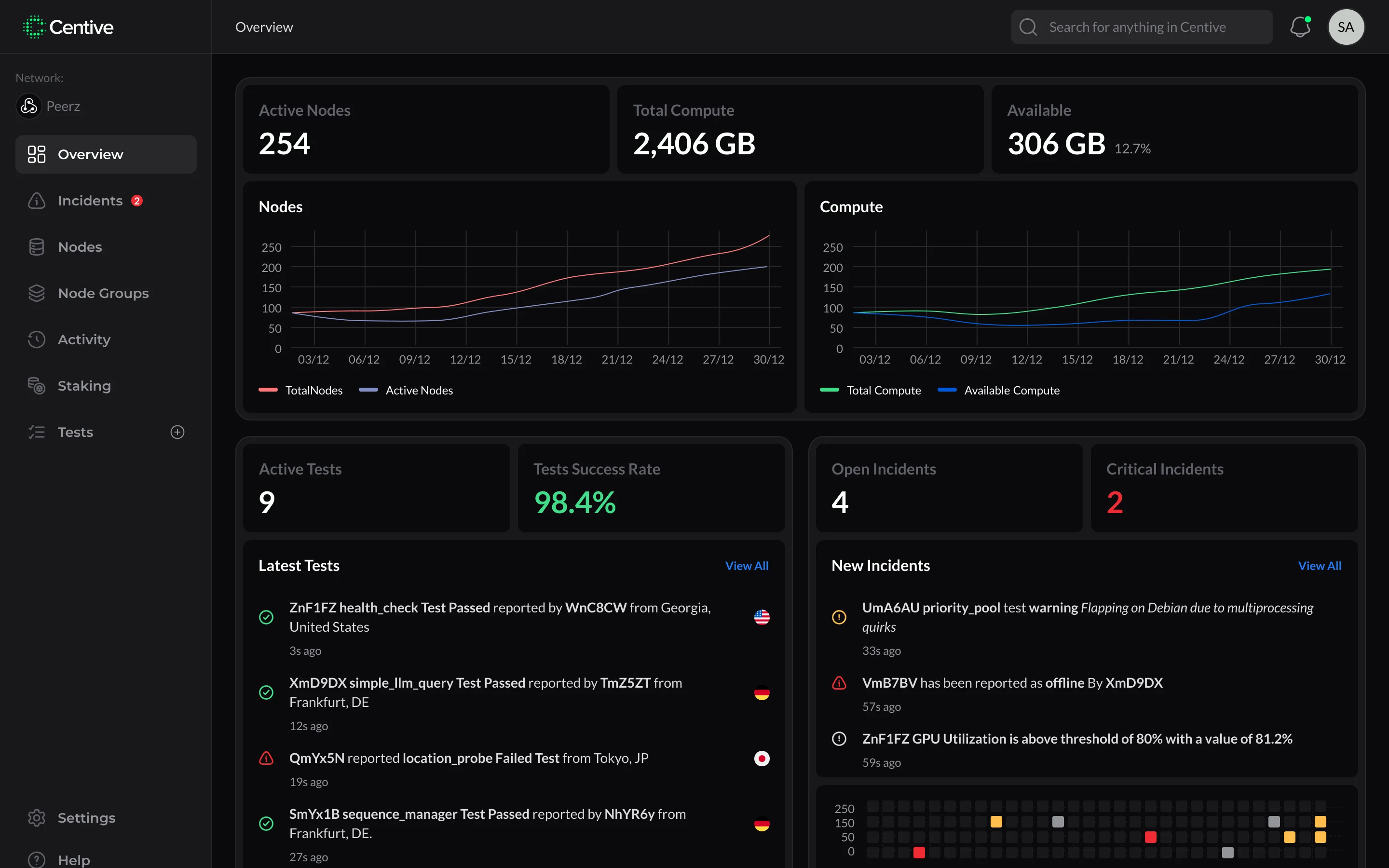
Task: Click the yellow warning icon for priority_pool incident
Action: [839, 617]
